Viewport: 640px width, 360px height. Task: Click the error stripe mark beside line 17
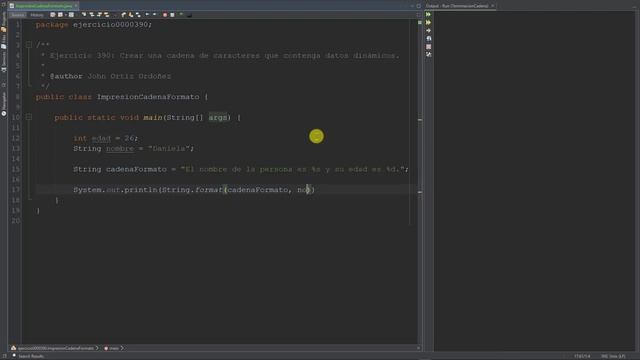pyautogui.click(x=420, y=192)
